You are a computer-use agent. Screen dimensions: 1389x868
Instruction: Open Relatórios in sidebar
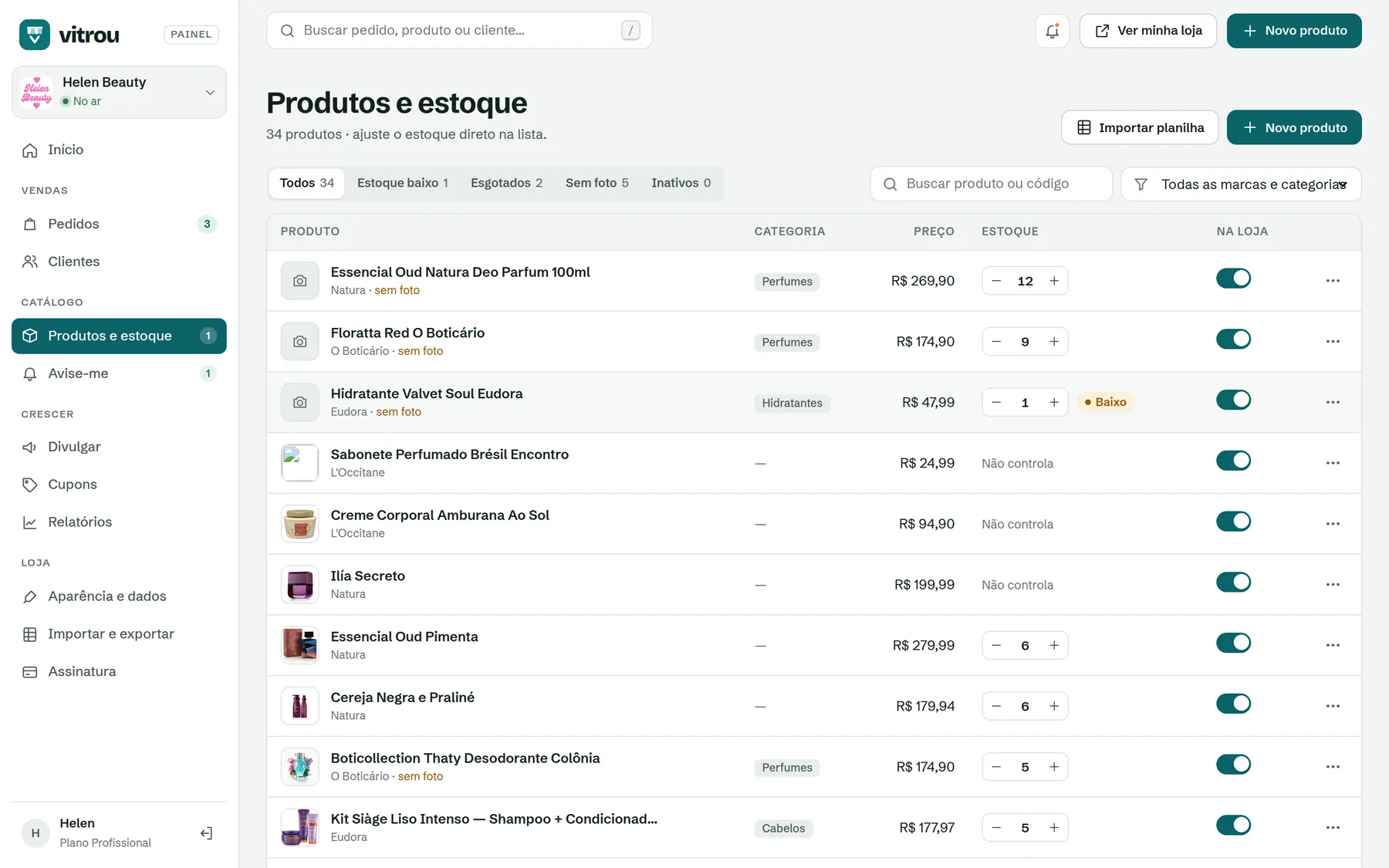[x=119, y=522]
